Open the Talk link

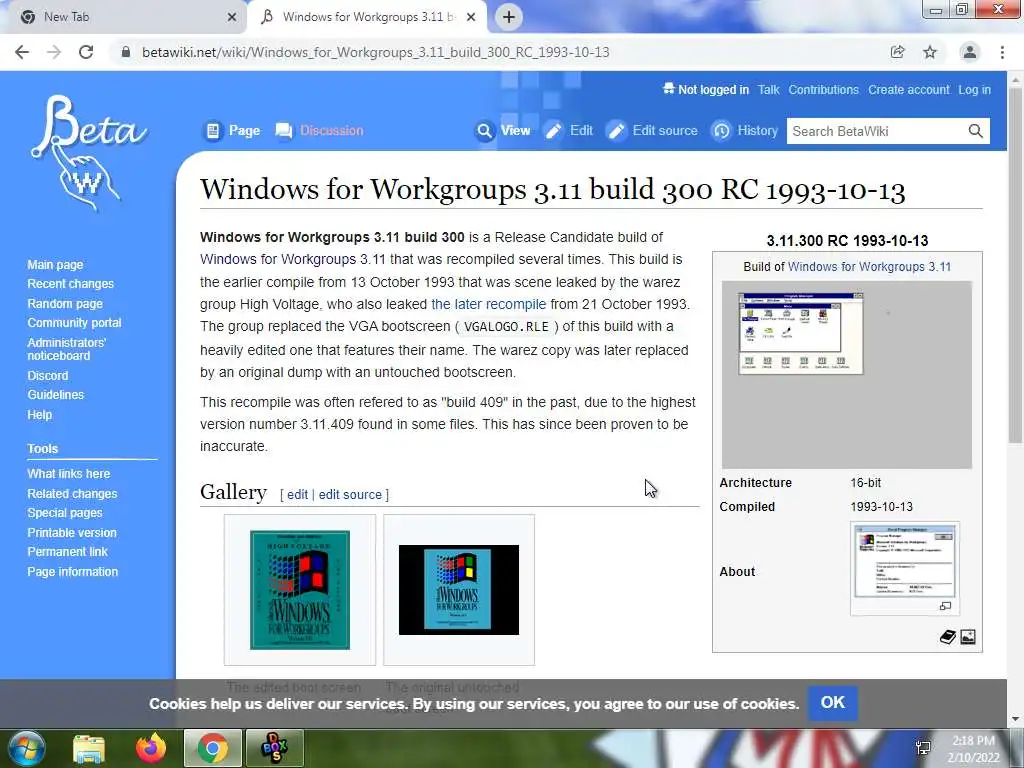pyautogui.click(x=769, y=90)
